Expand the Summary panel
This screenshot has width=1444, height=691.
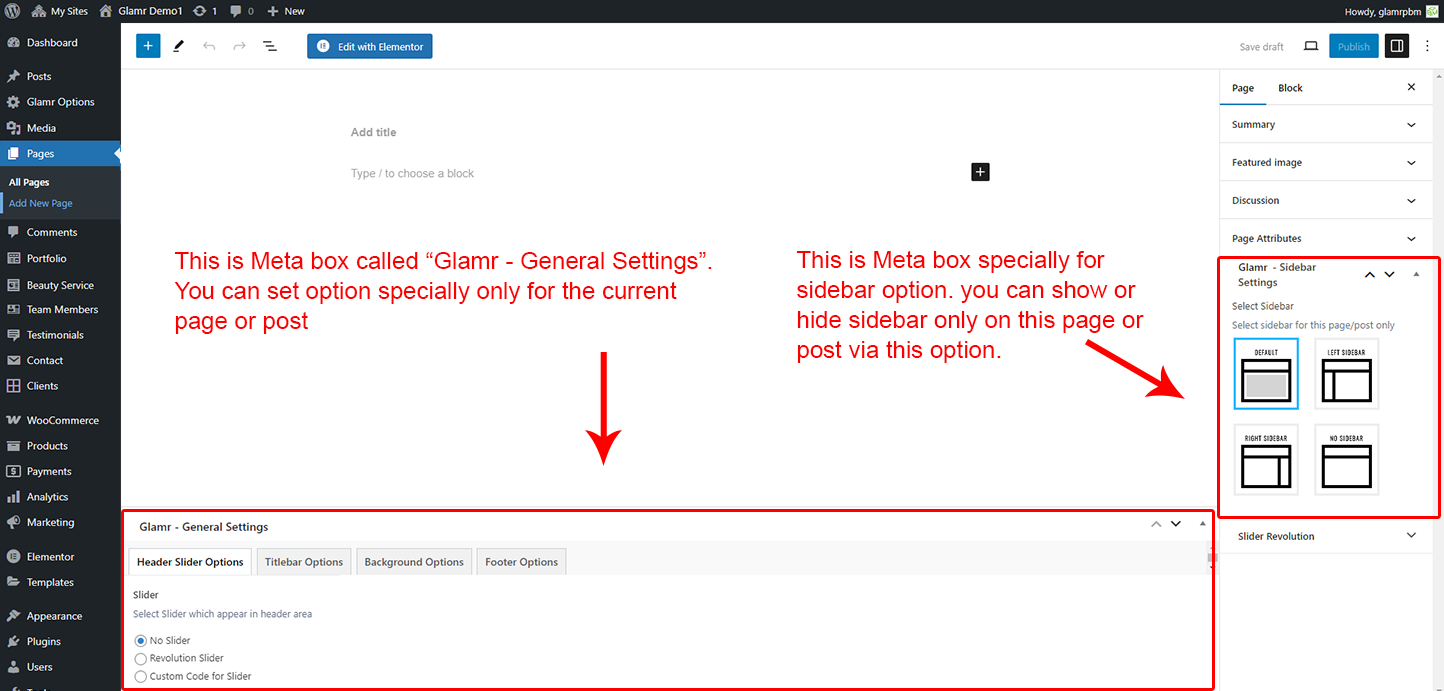tap(1325, 125)
